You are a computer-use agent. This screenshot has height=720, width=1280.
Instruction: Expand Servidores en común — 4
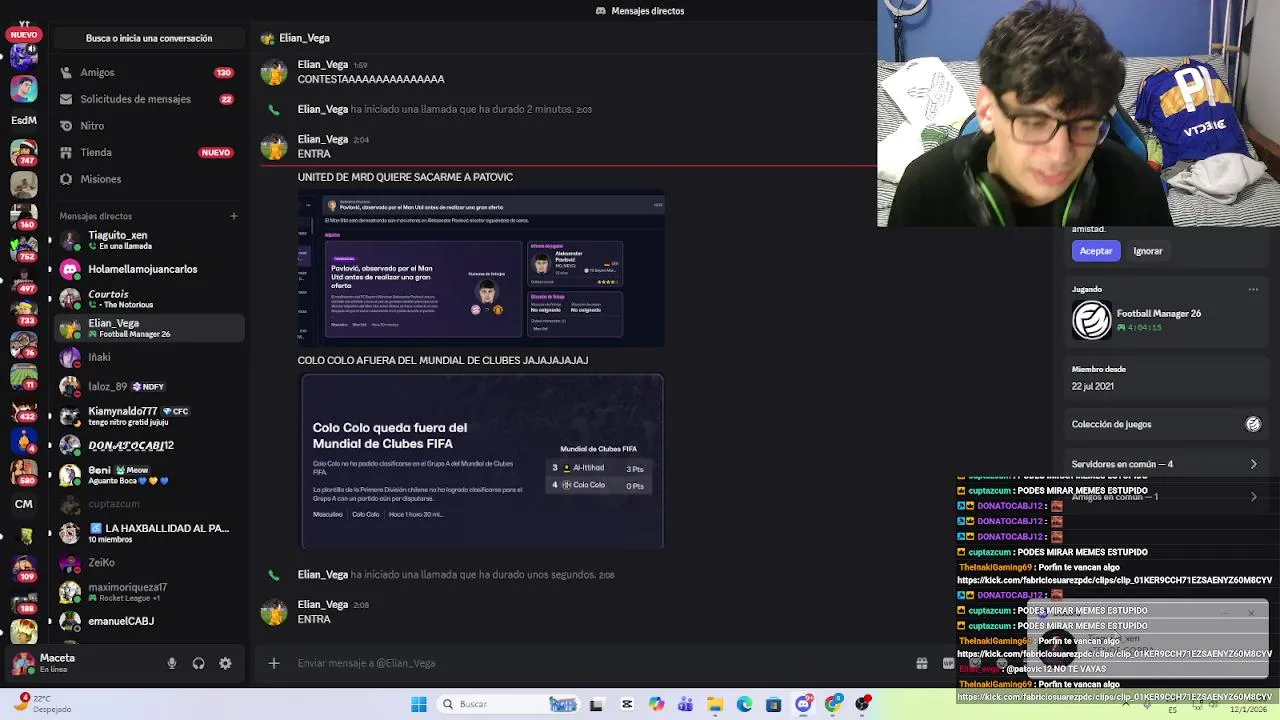1166,464
